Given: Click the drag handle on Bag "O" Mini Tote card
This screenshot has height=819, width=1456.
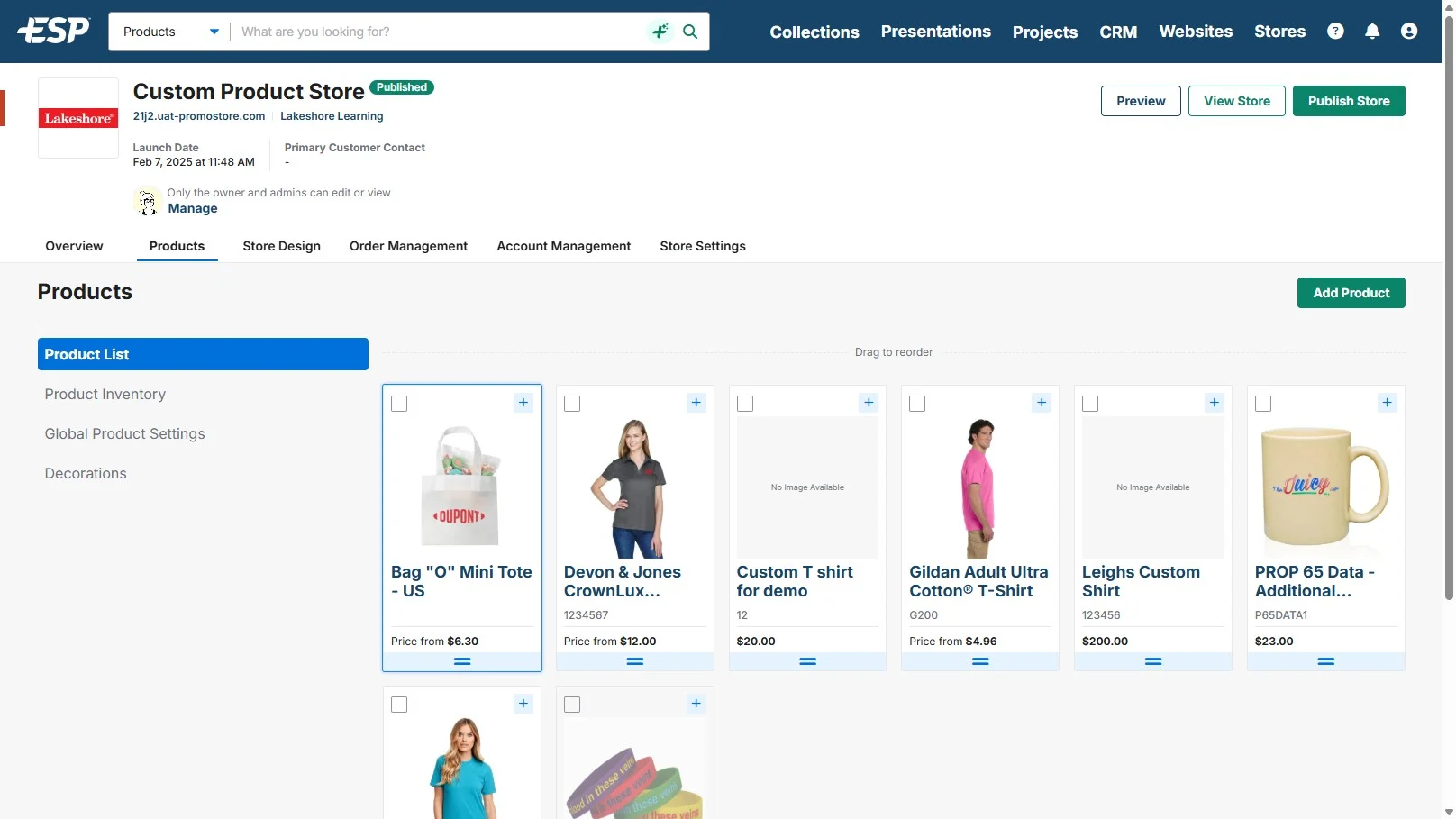Looking at the screenshot, I should (462, 661).
